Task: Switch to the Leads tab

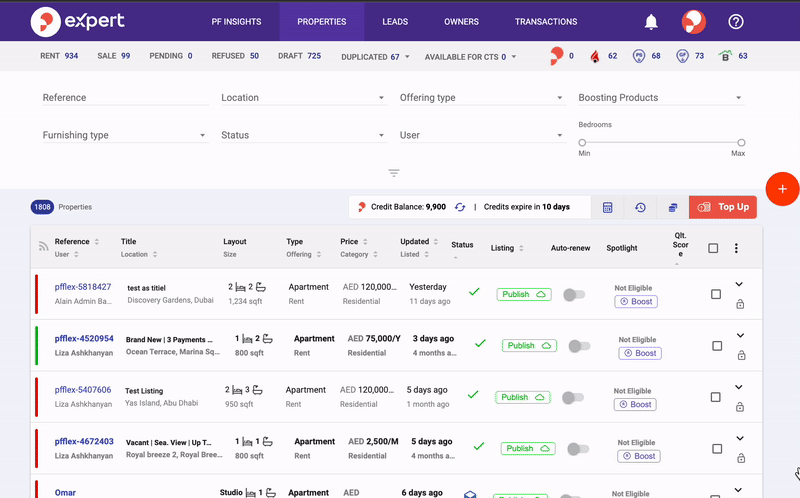Action: 394,21
